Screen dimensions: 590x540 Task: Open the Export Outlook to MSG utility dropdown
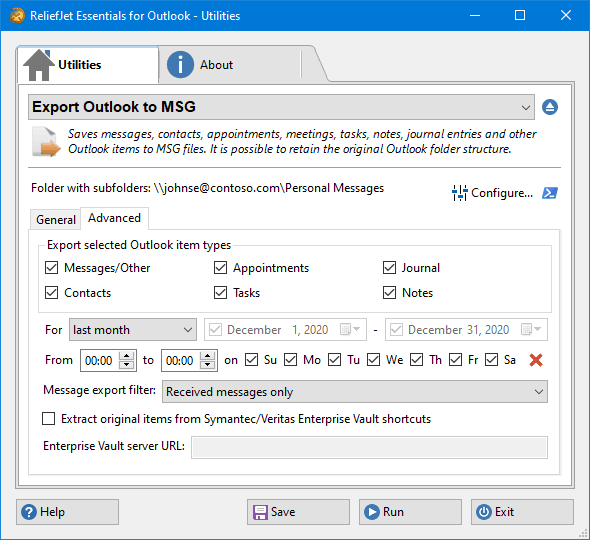tap(281, 107)
